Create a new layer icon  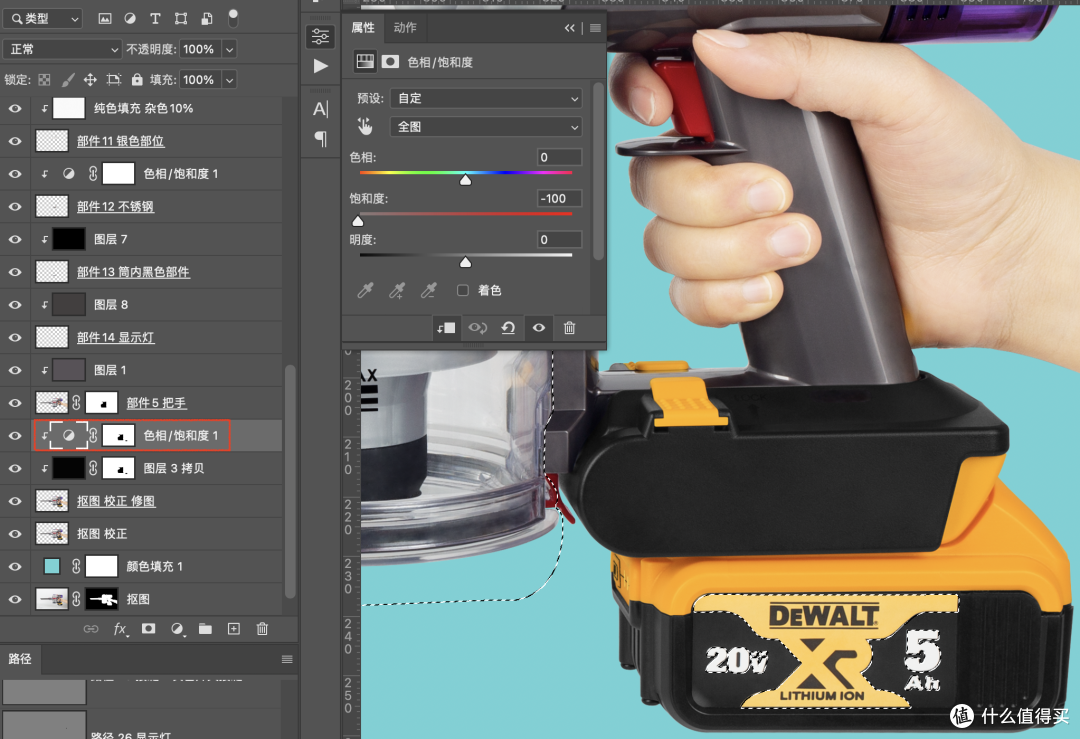pyautogui.click(x=233, y=629)
